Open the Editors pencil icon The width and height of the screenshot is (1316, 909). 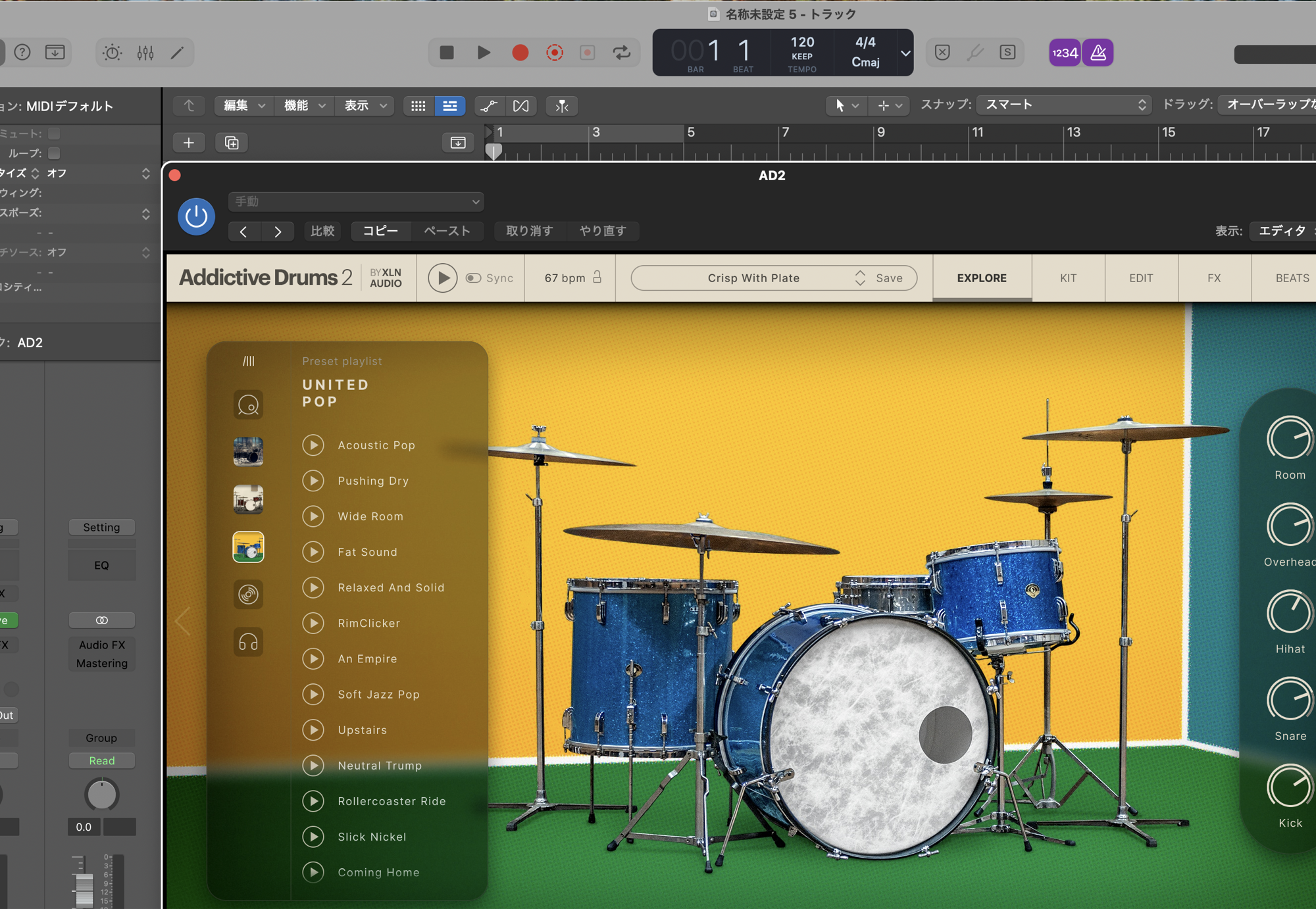click(177, 53)
